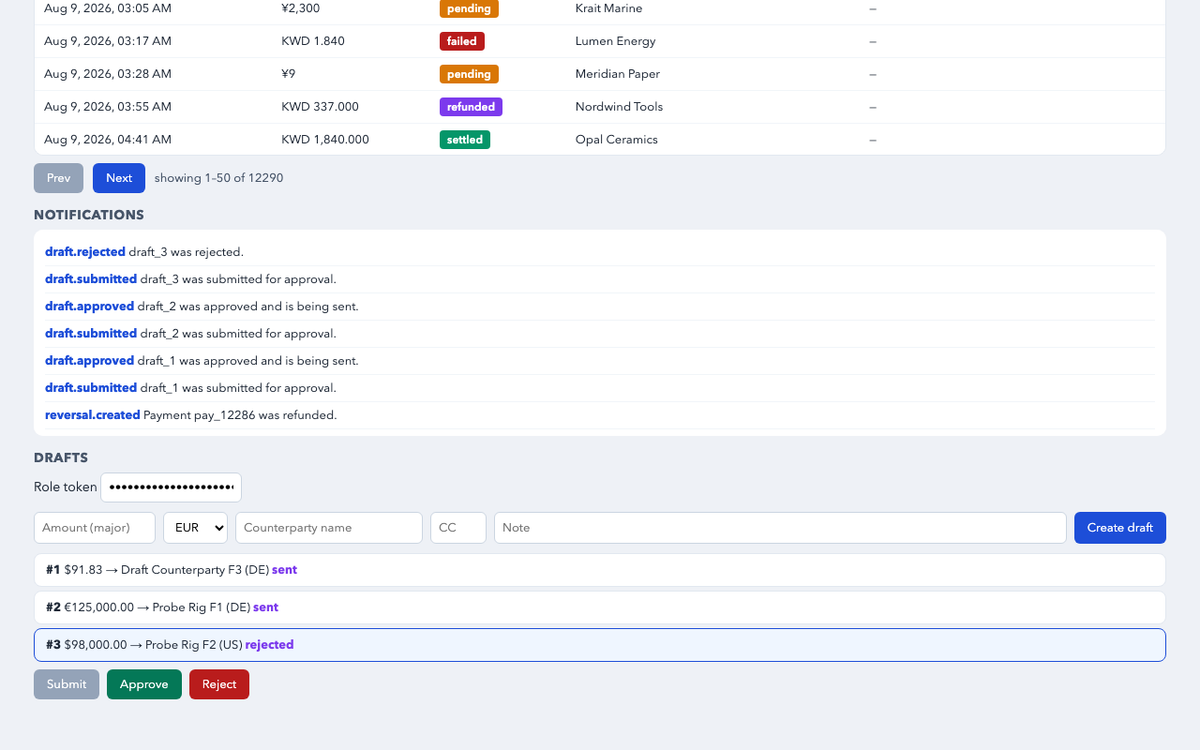Select draft #1 Draft Counterparty F3
This screenshot has height=750, width=1200.
pyautogui.click(x=600, y=570)
